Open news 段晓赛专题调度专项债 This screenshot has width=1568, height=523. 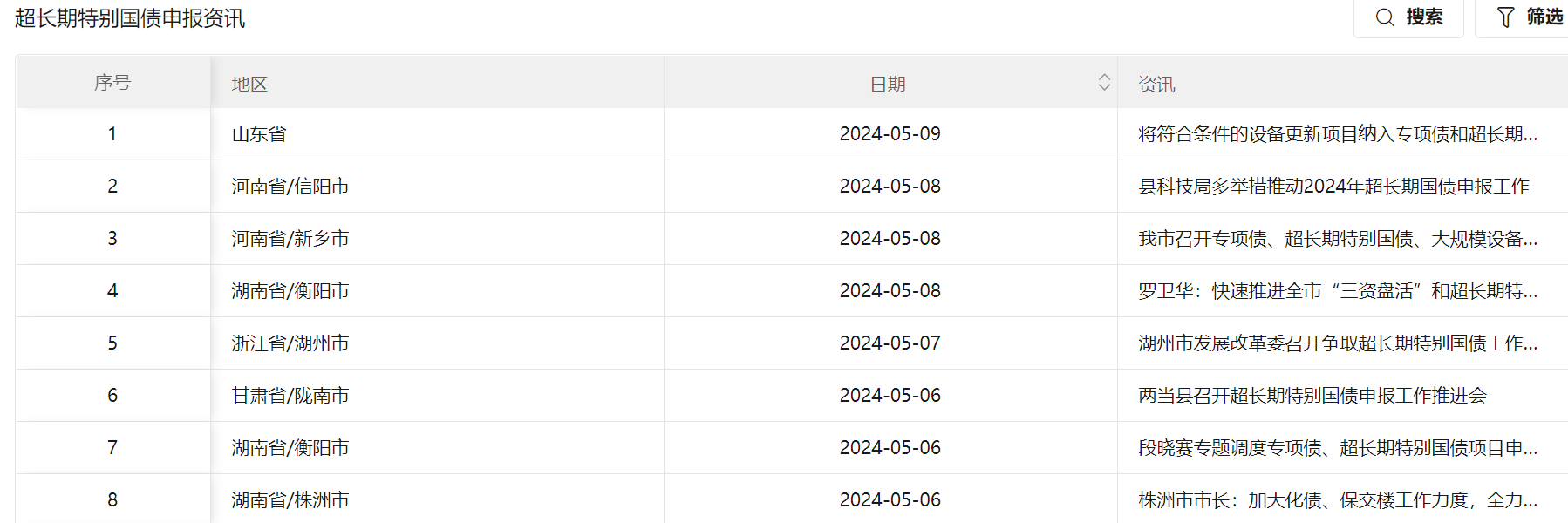click(x=1338, y=448)
